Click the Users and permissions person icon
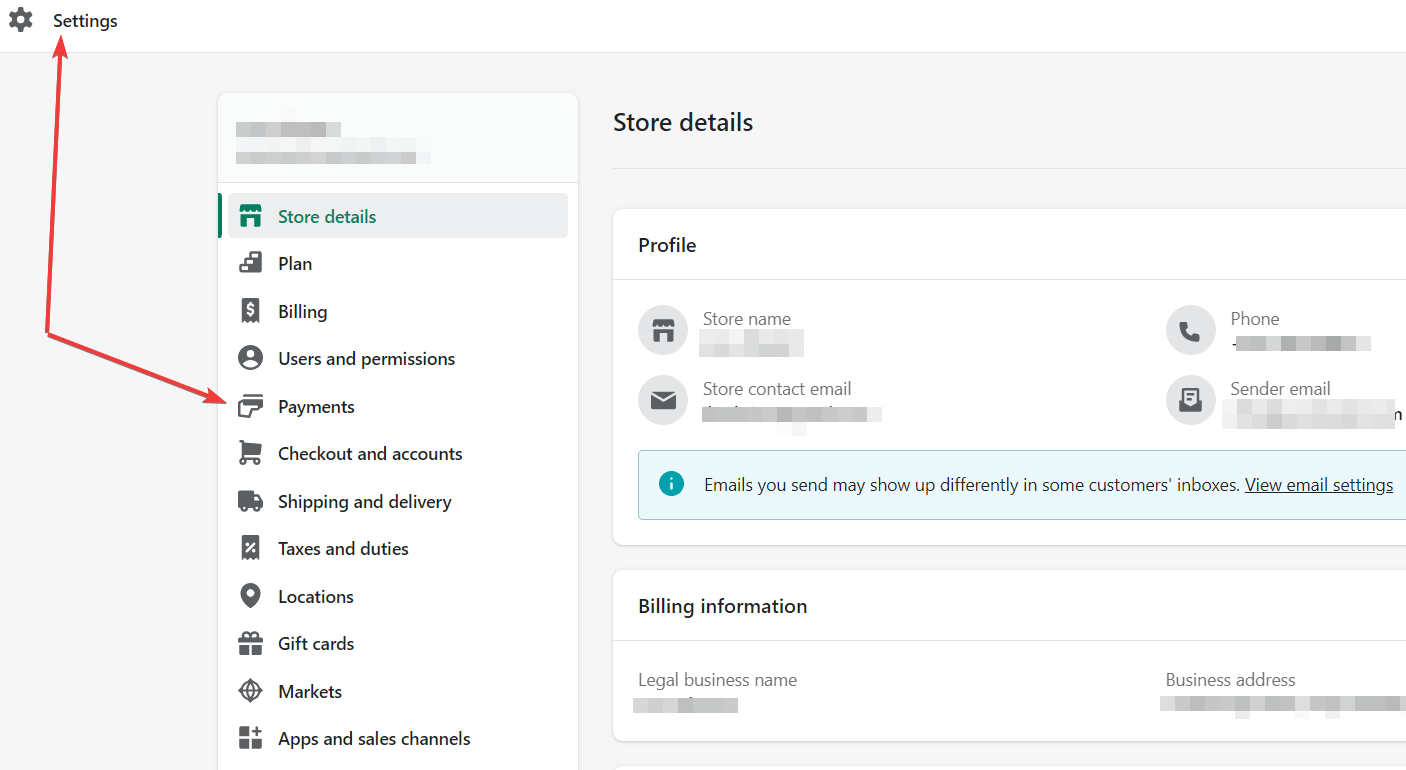1406x770 pixels. point(250,358)
